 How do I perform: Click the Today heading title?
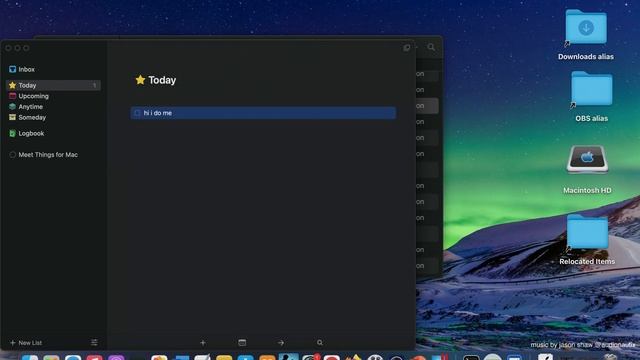click(x=162, y=80)
